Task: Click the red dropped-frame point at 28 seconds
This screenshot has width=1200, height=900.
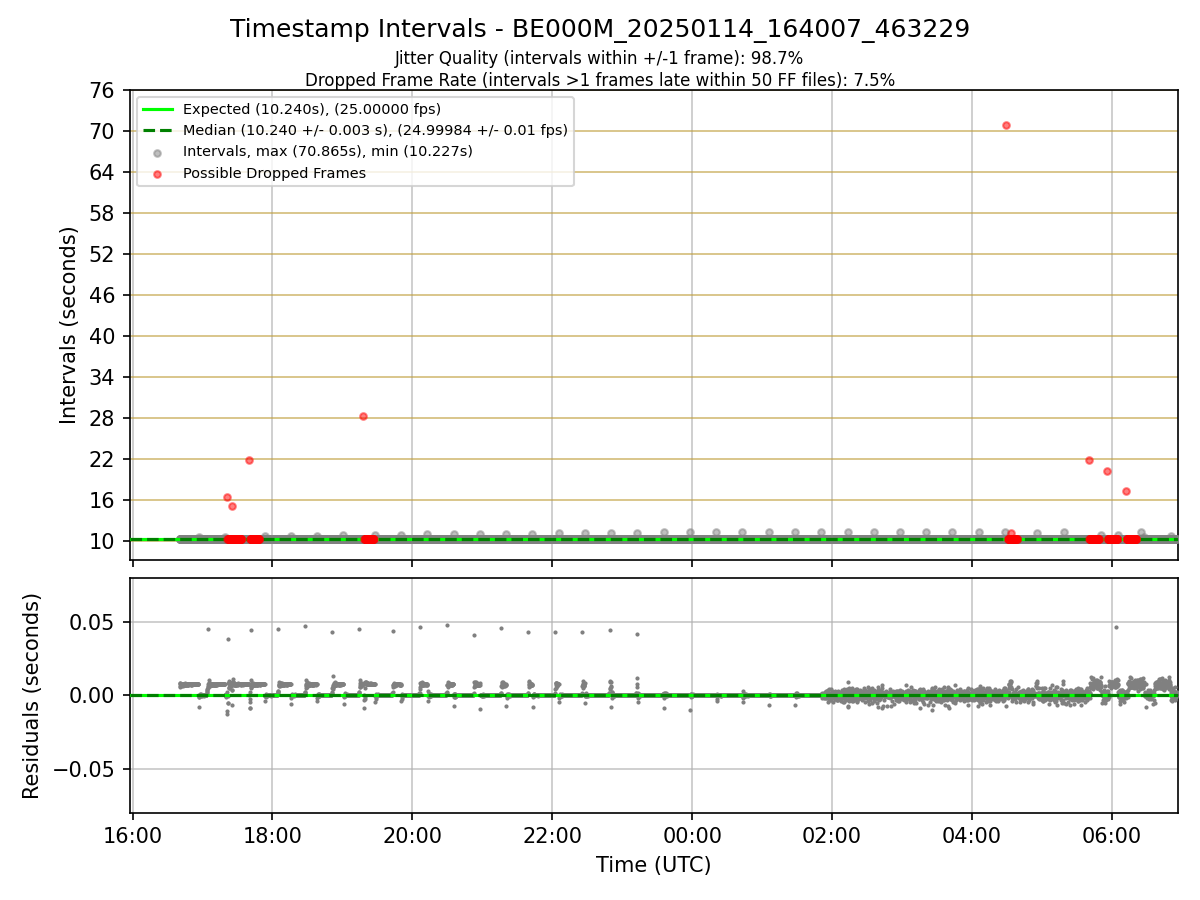Action: (x=363, y=416)
